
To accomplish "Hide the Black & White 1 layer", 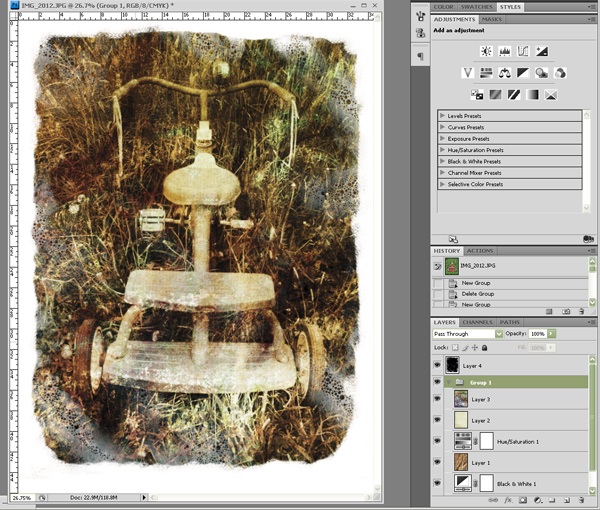I will coord(437,483).
